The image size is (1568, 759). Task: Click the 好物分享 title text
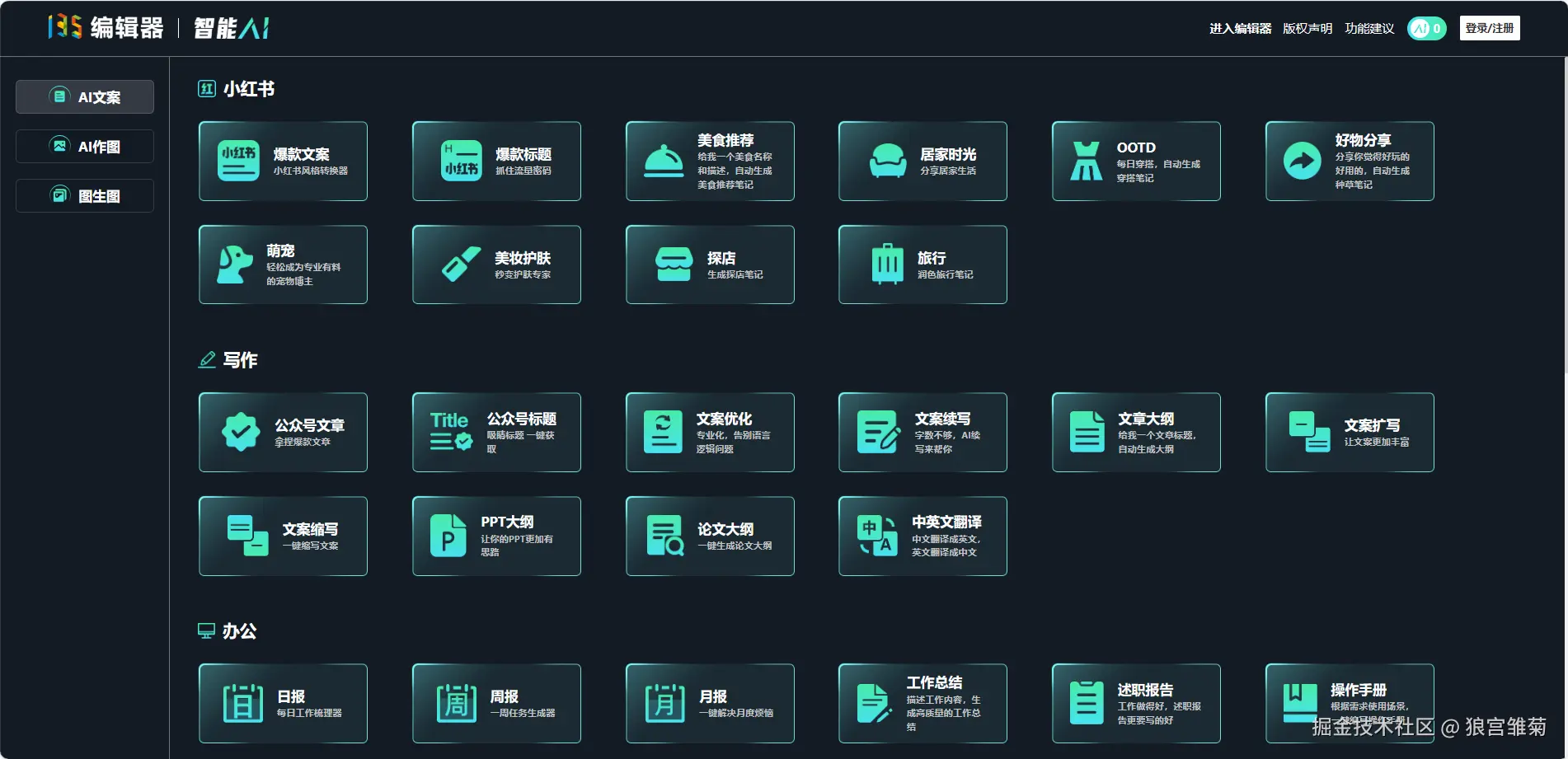[1364, 140]
